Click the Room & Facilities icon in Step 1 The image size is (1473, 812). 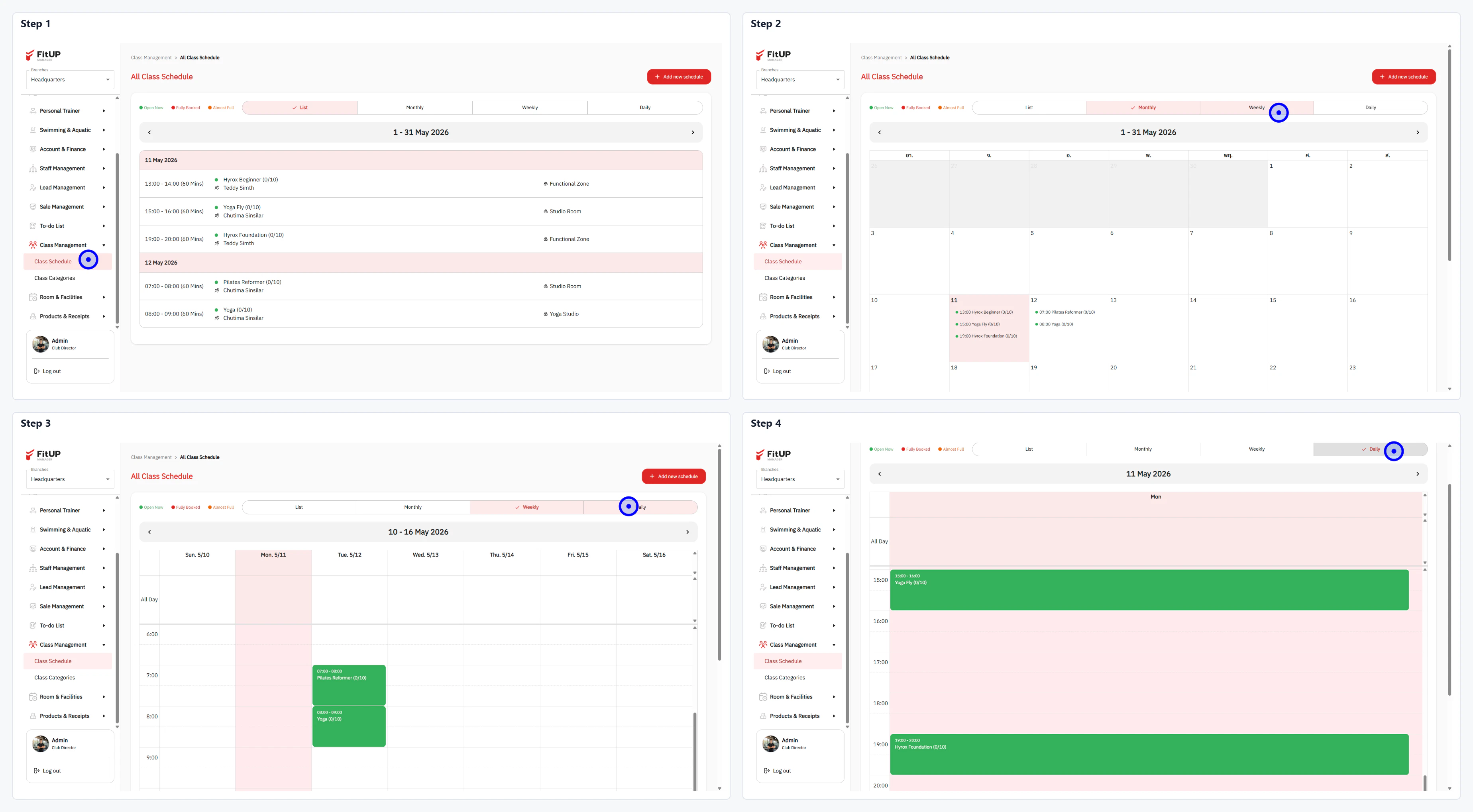tap(33, 297)
